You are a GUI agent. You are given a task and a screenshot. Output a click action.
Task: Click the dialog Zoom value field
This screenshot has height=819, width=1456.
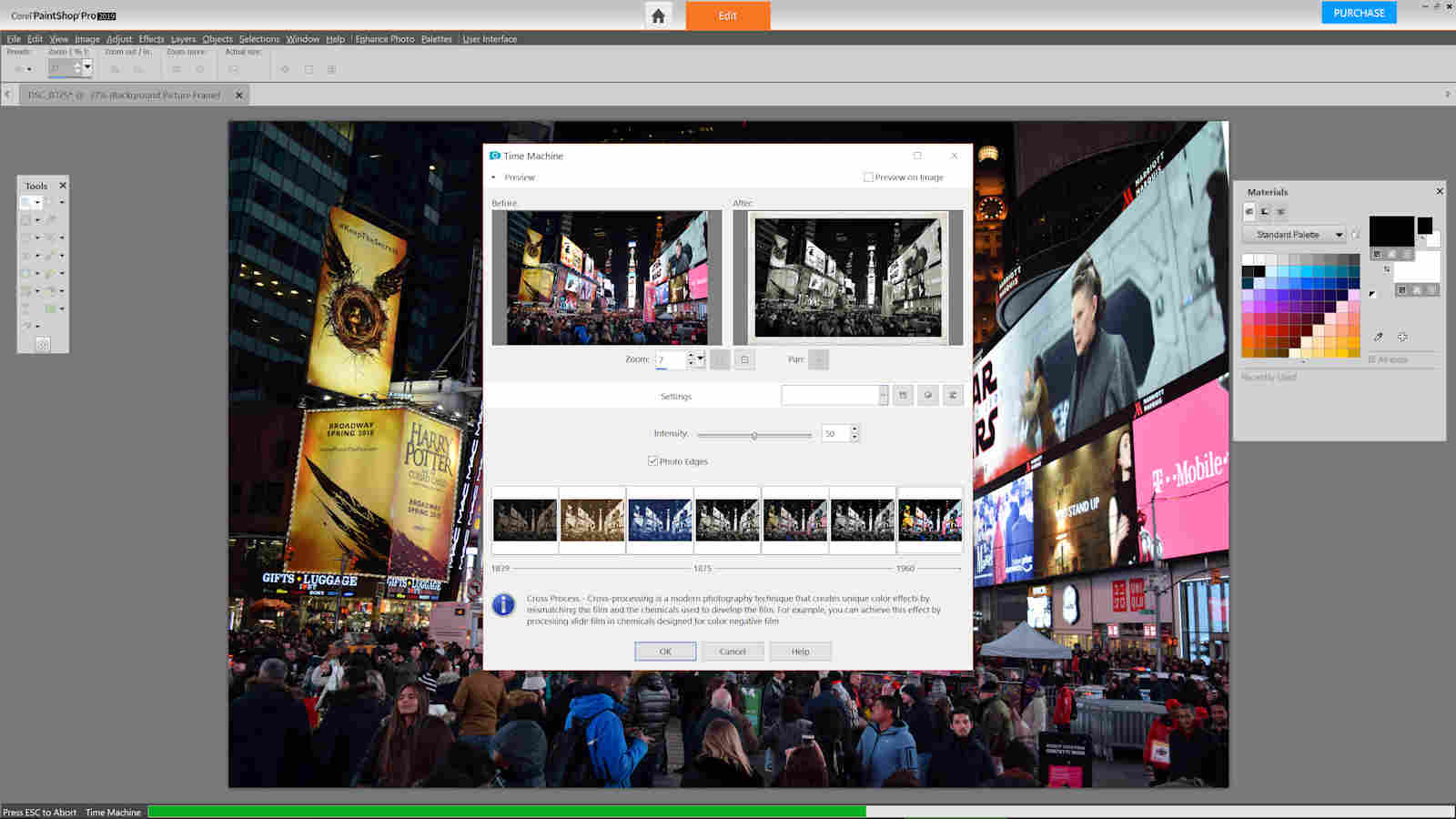(670, 359)
